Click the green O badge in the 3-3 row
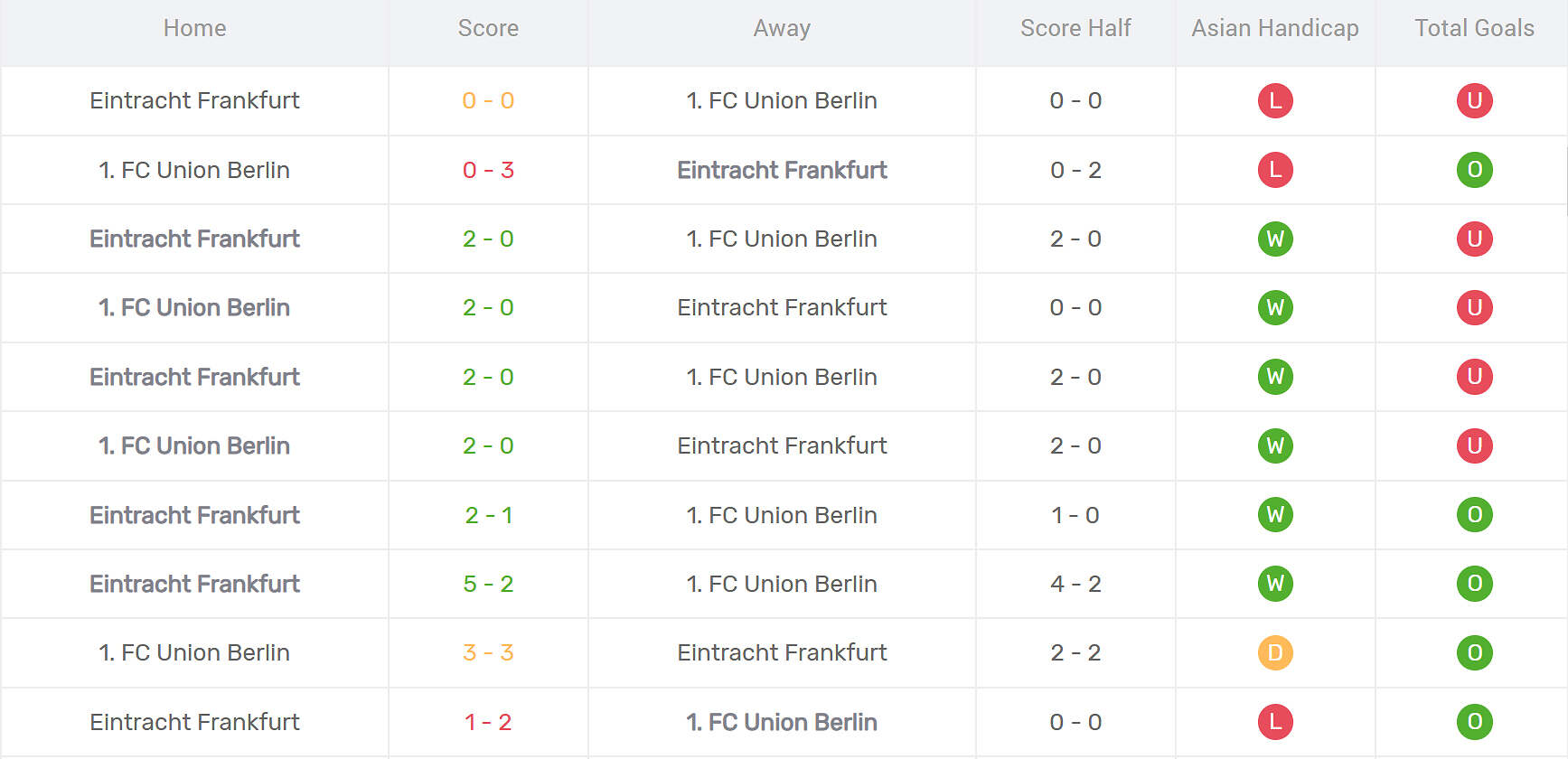 [1474, 652]
